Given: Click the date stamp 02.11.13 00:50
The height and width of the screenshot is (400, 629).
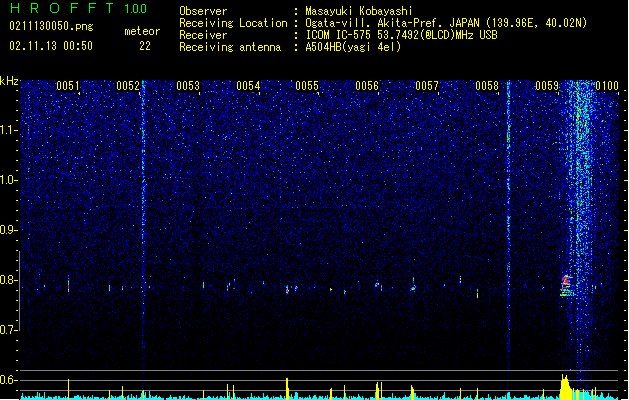Looking at the screenshot, I should tap(51, 46).
